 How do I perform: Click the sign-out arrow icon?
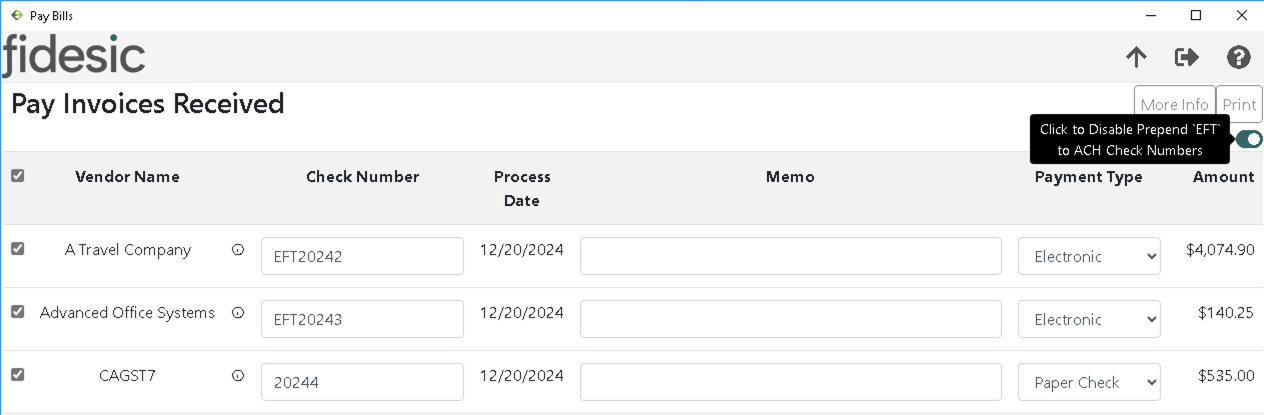click(1187, 57)
